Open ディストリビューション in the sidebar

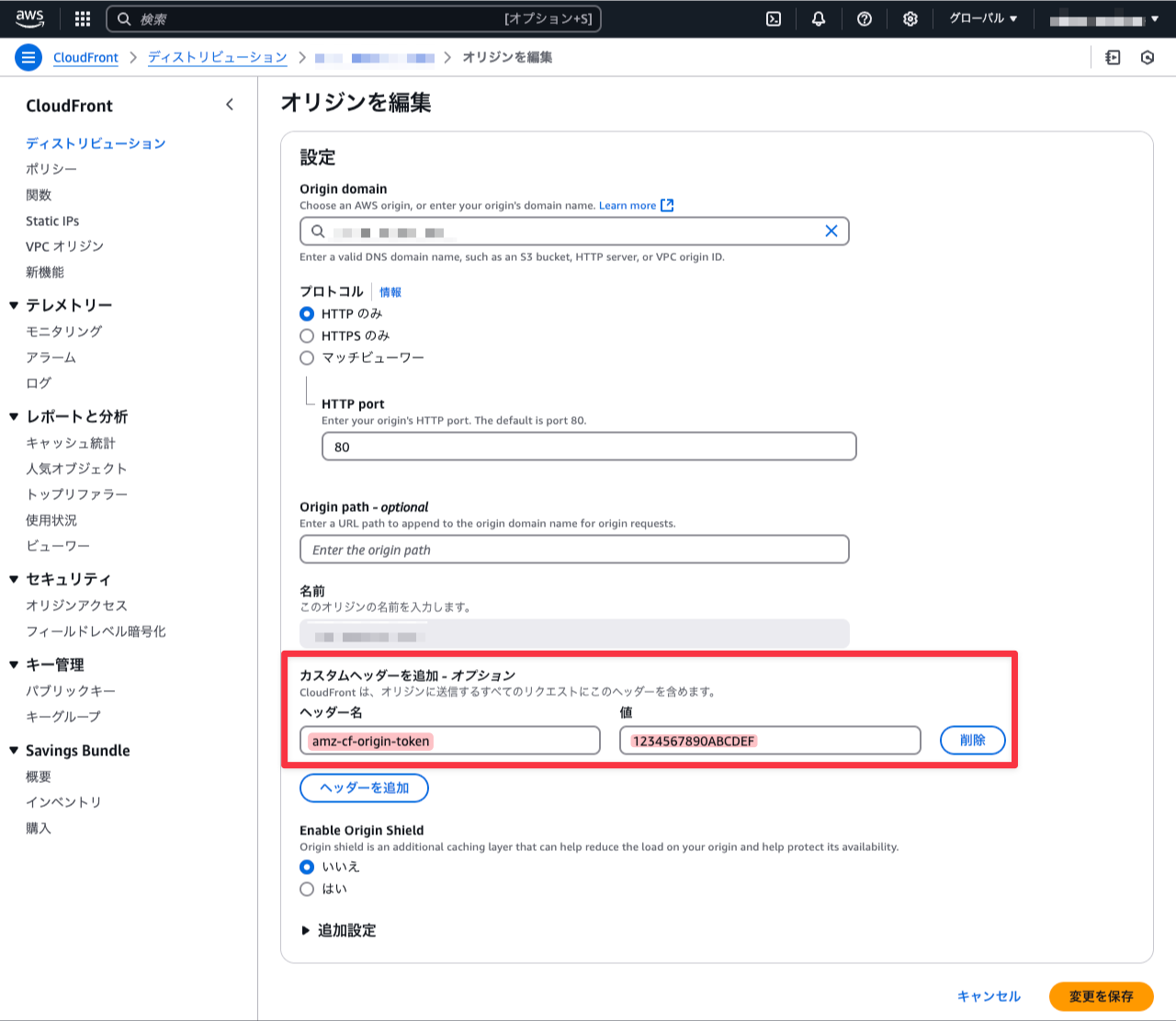(96, 143)
